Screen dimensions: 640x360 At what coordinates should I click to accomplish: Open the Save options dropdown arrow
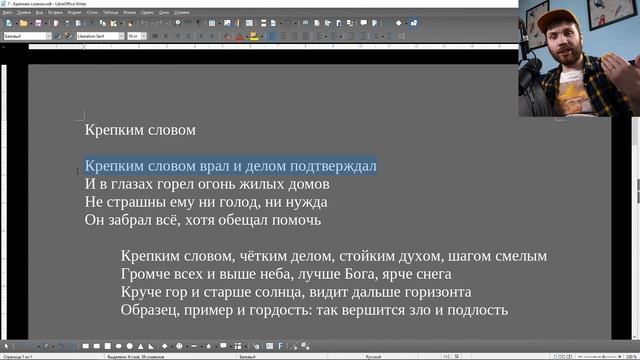coord(46,23)
